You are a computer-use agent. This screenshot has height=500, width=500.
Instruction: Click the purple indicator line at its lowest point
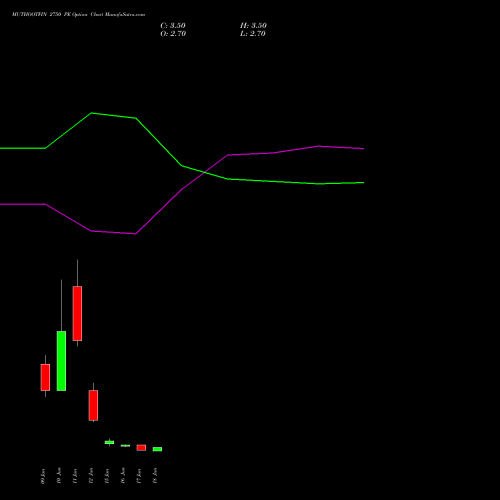pos(135,234)
